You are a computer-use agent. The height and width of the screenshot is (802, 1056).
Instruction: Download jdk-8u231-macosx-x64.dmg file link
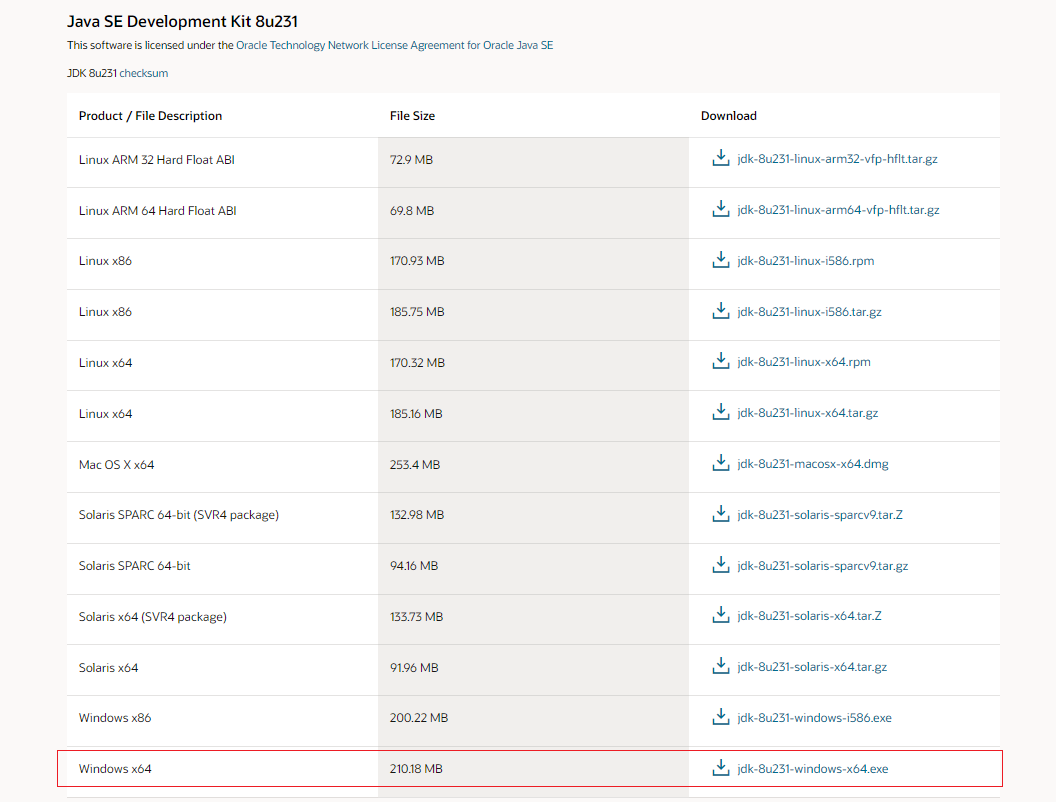(812, 464)
